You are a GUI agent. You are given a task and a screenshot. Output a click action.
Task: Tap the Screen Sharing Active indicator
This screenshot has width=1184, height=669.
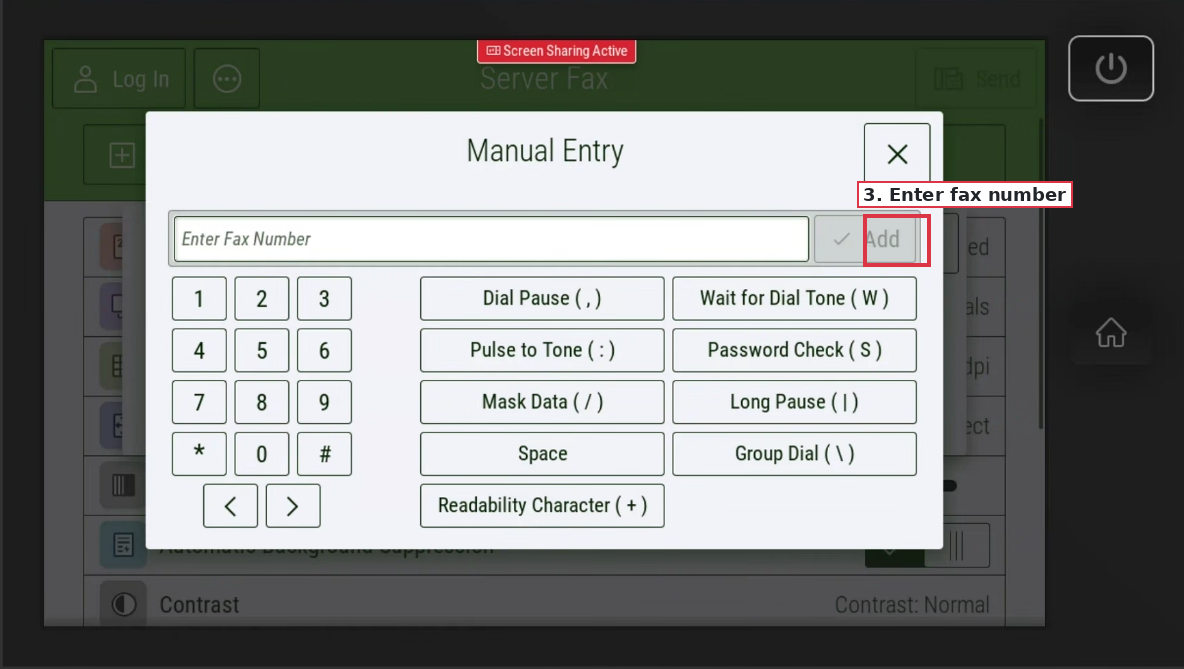pos(556,51)
